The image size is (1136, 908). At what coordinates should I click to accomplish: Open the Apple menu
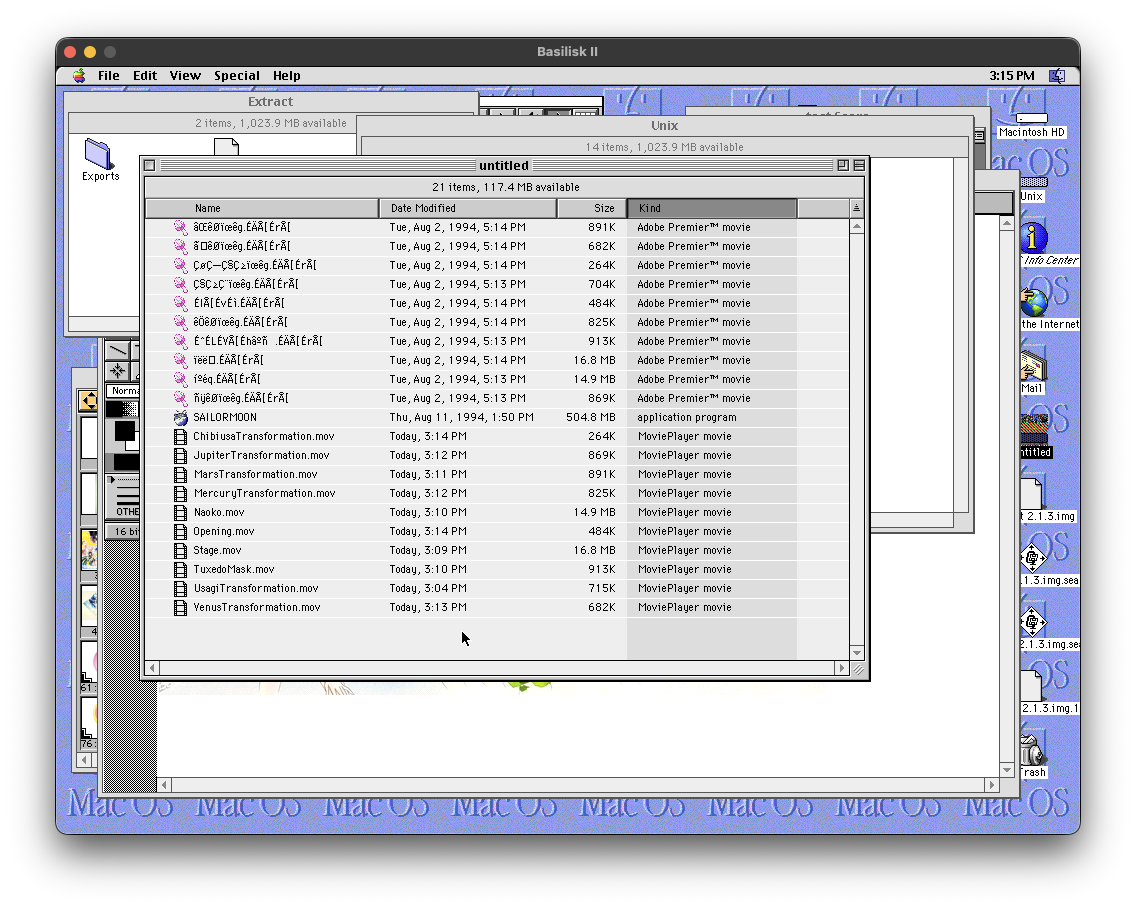point(79,76)
